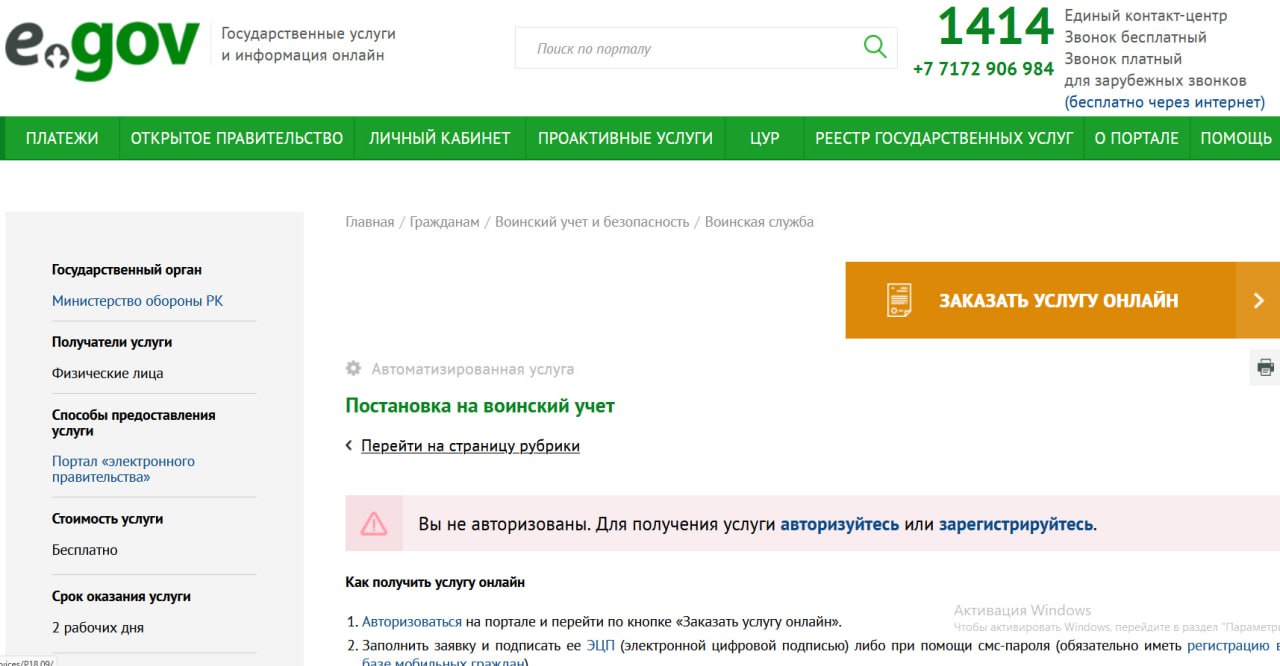Click the gear icon next to «Автоматизированная услуга»
Screen dimensions: 1280x666
(x=353, y=368)
